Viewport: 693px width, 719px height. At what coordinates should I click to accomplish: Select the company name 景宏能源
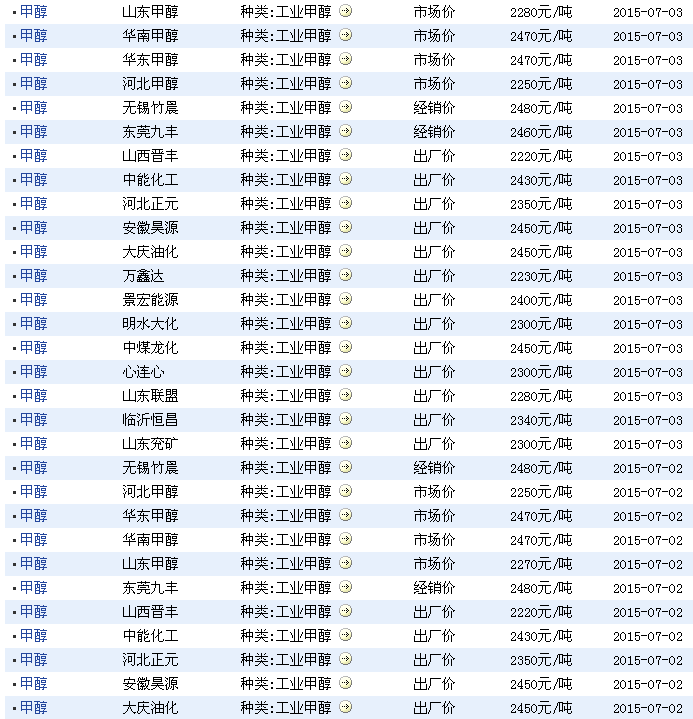(150, 299)
